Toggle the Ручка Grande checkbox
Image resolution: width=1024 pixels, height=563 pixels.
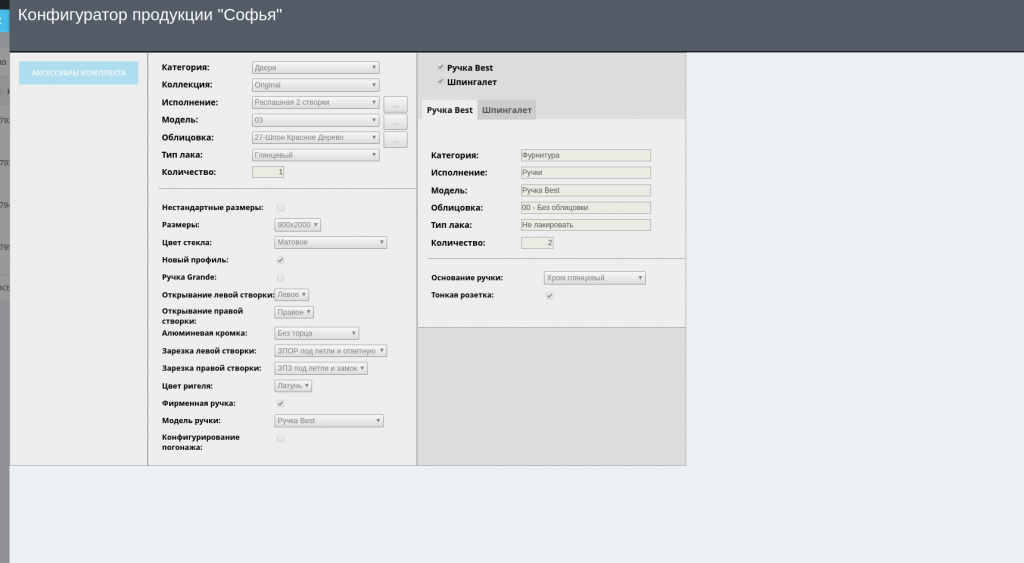click(x=280, y=278)
